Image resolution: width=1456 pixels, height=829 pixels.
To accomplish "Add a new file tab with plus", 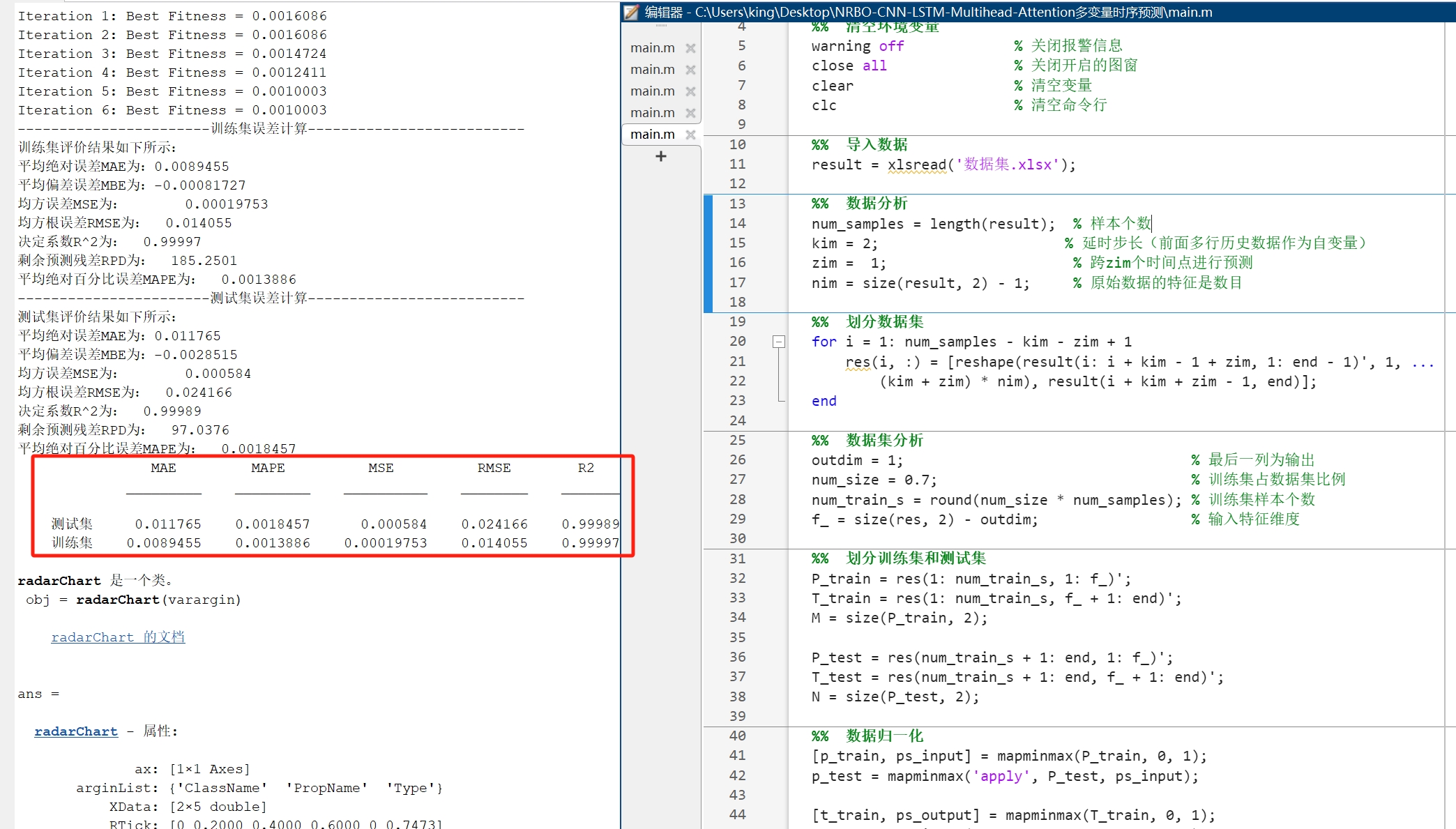I will pos(660,156).
